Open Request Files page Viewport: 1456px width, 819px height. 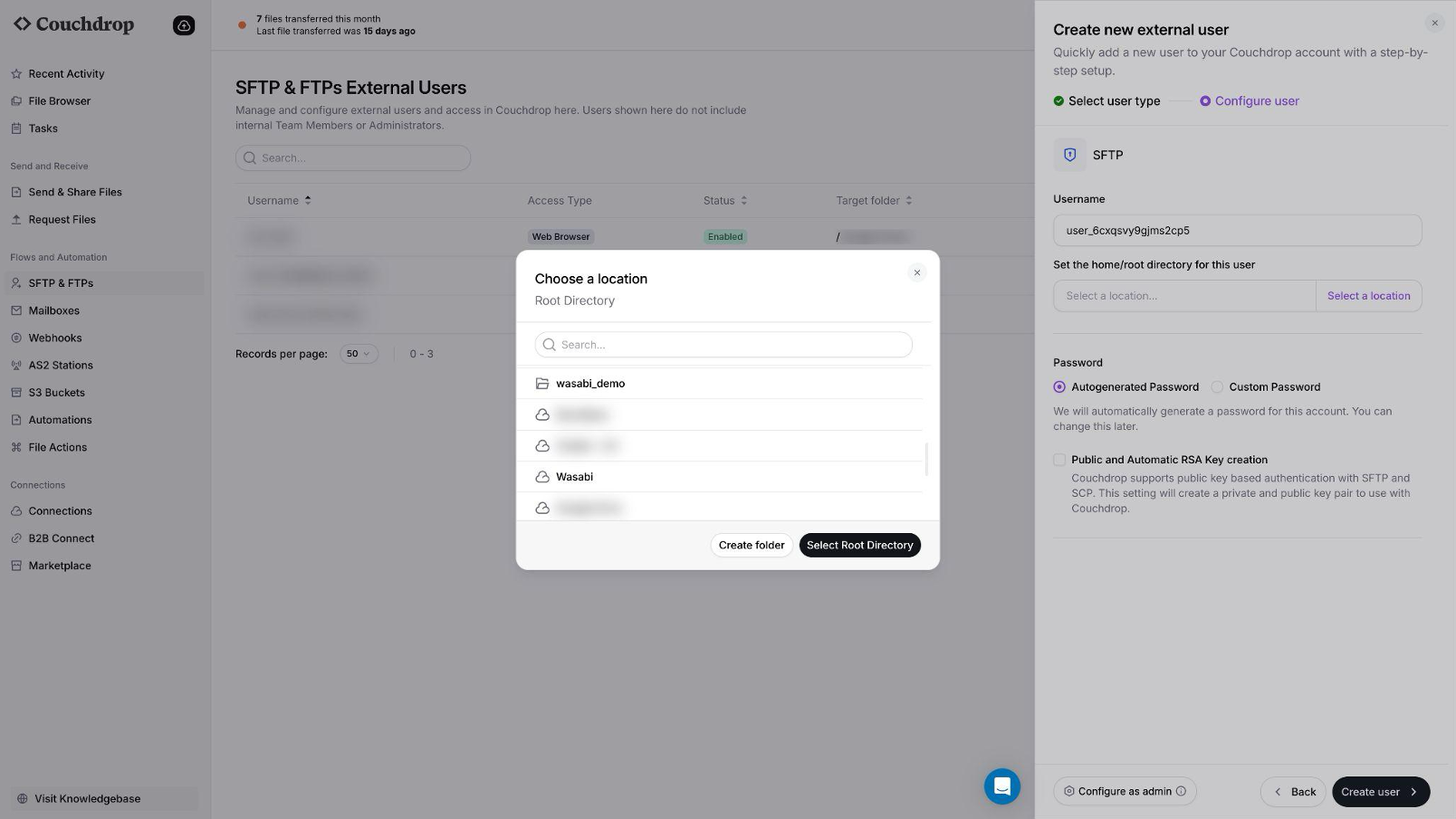pyautogui.click(x=62, y=220)
